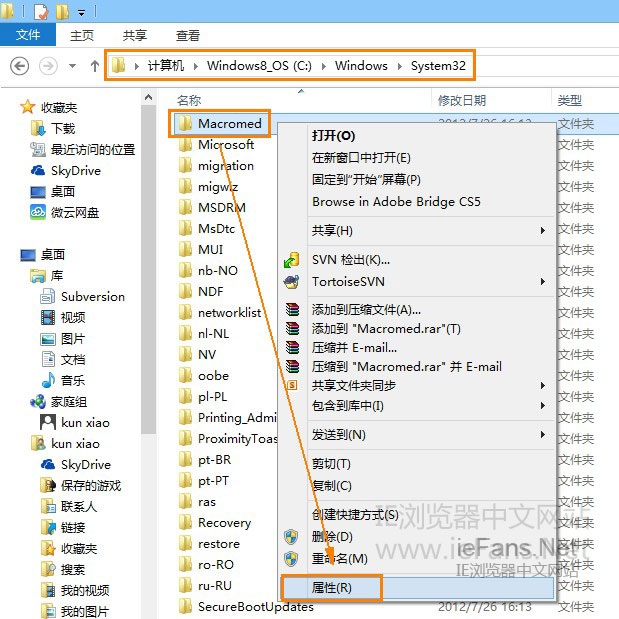Click the Forward navigation arrow
This screenshot has height=619, width=619.
(48, 66)
